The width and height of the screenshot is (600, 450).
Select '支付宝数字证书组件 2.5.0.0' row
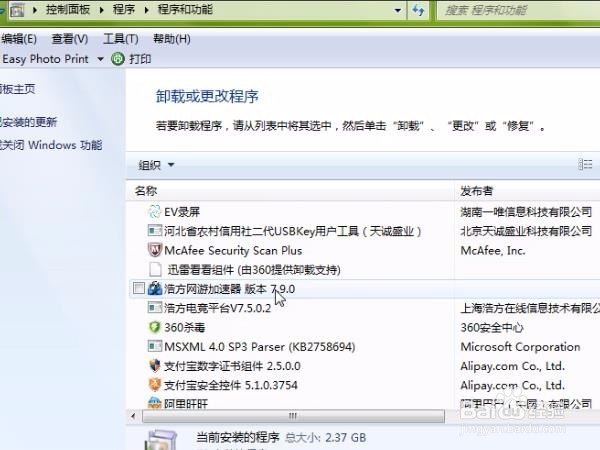click(x=232, y=366)
